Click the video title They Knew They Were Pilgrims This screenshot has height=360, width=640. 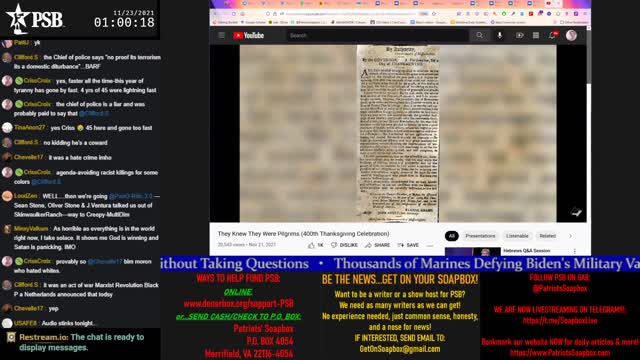tap(303, 234)
